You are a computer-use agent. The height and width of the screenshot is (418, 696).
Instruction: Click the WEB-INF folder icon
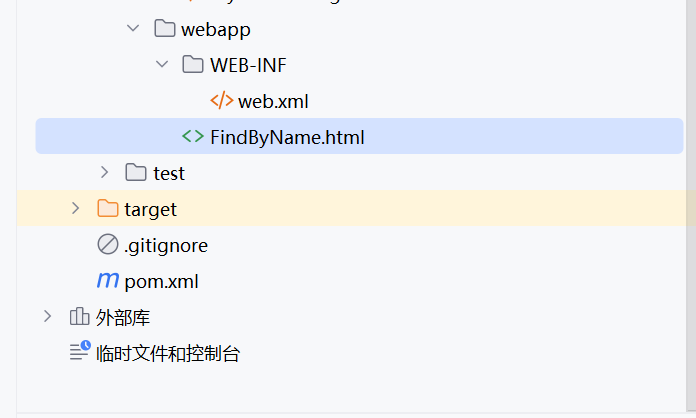[x=193, y=65]
